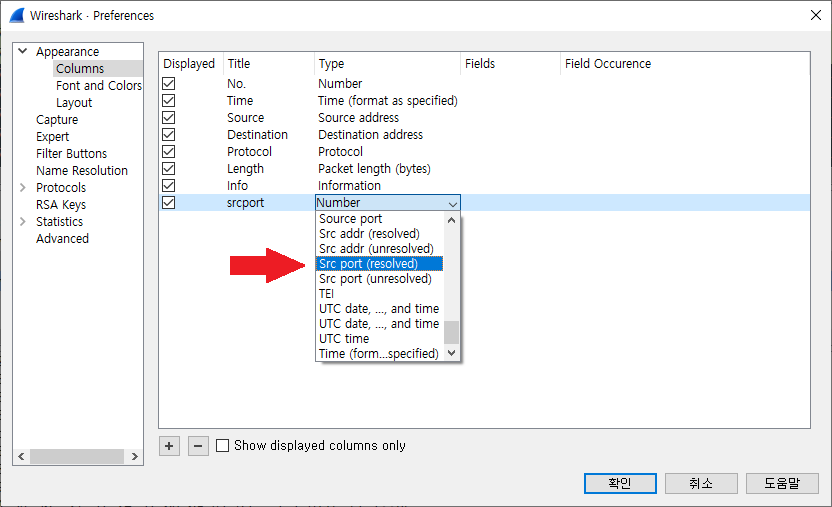832x507 pixels.
Task: Click the type list scrollbar thumb
Action: coord(452,333)
